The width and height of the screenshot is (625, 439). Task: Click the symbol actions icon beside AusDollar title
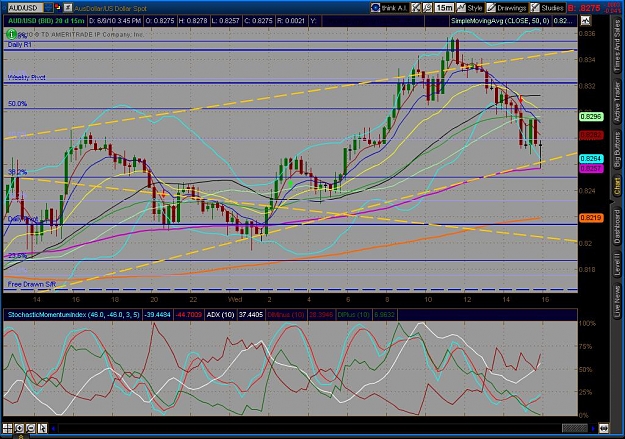68,8
